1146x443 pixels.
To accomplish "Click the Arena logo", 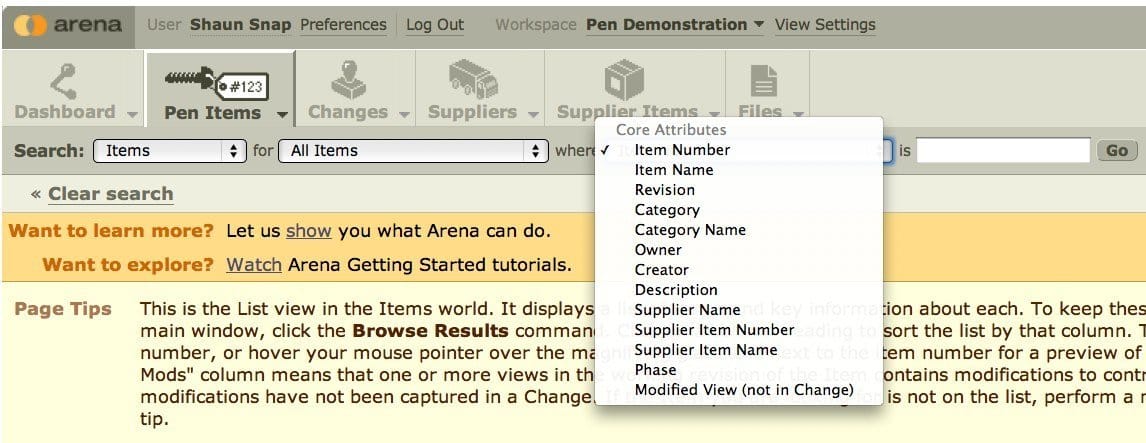I will pos(67,24).
